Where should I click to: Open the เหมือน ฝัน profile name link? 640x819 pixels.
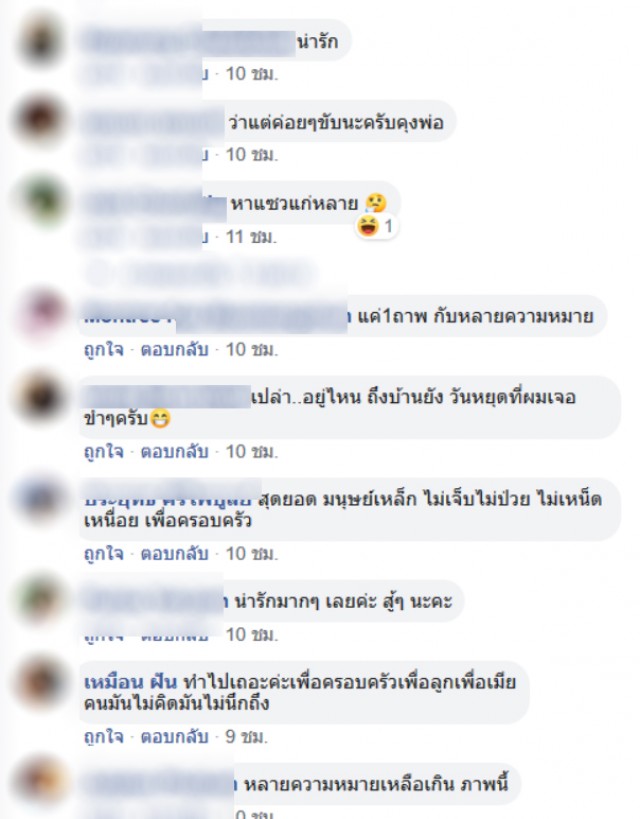pyautogui.click(x=131, y=682)
